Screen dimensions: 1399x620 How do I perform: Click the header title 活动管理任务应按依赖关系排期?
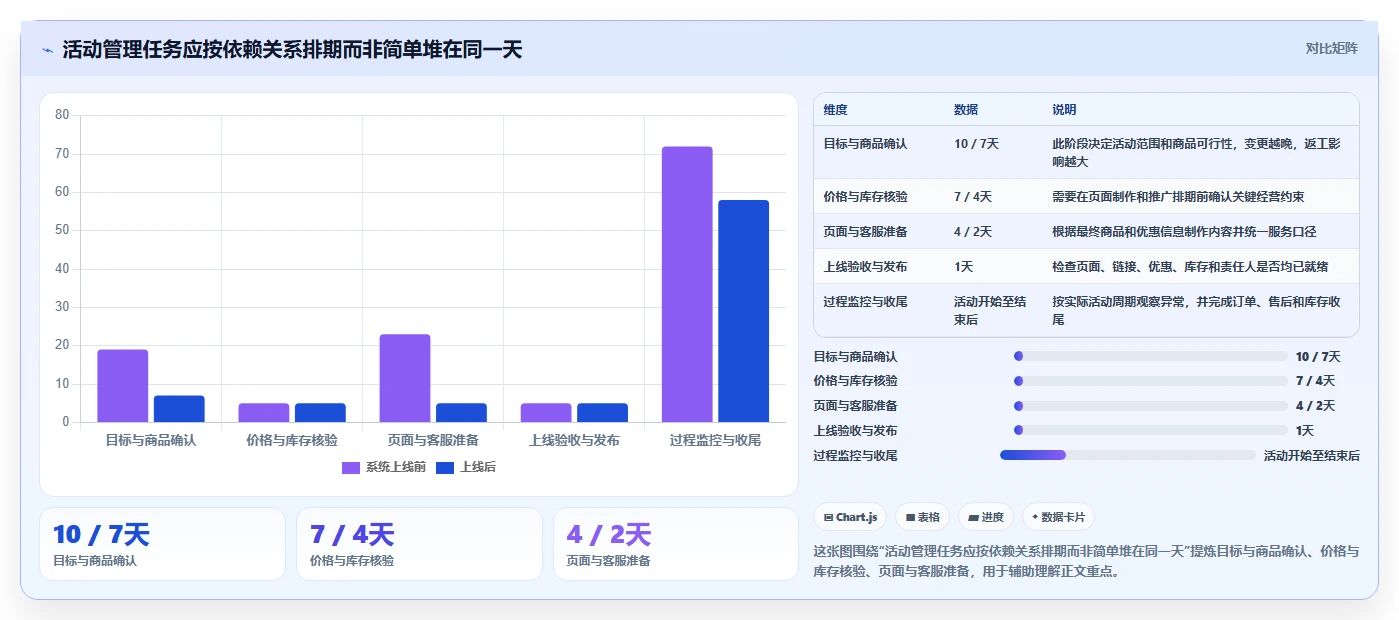pyautogui.click(x=292, y=49)
